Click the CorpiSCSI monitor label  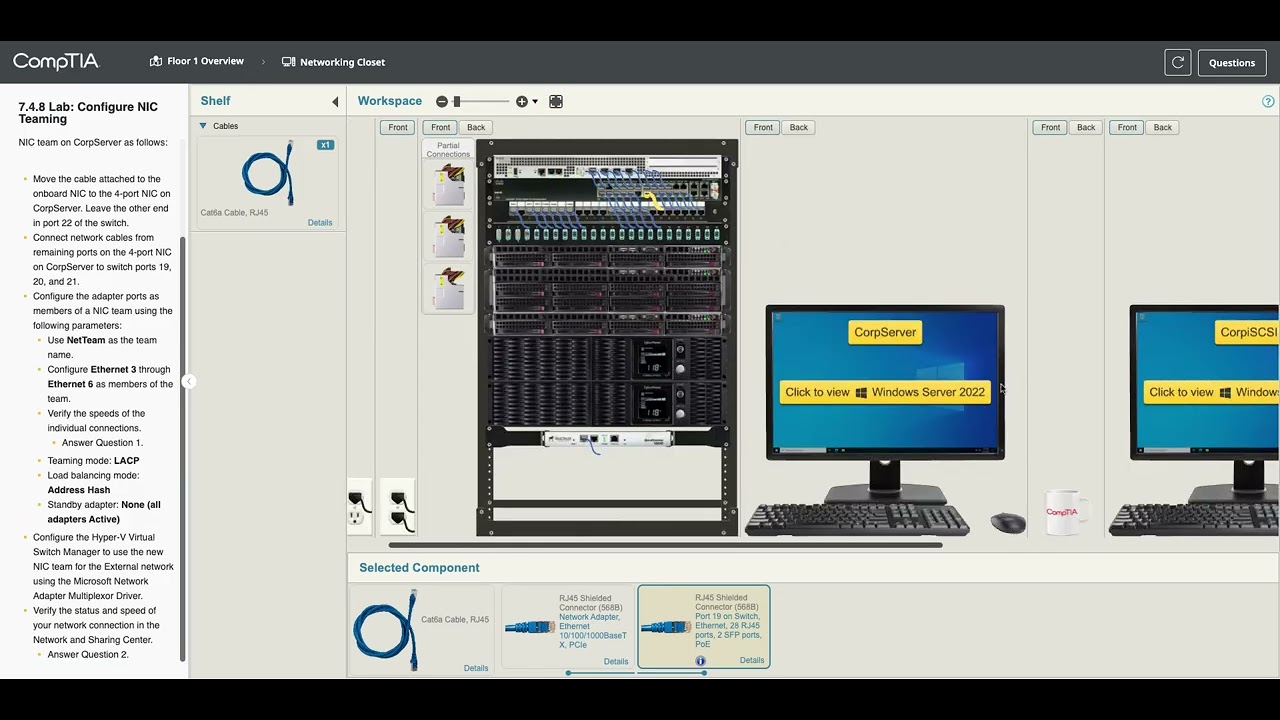[1247, 332]
